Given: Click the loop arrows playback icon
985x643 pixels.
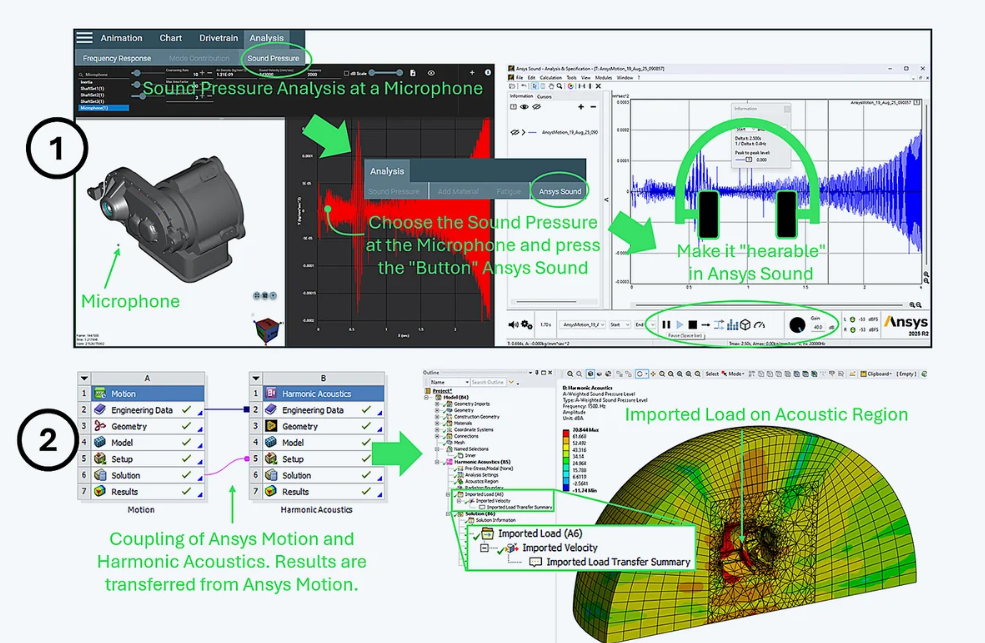Looking at the screenshot, I should pyautogui.click(x=719, y=325).
